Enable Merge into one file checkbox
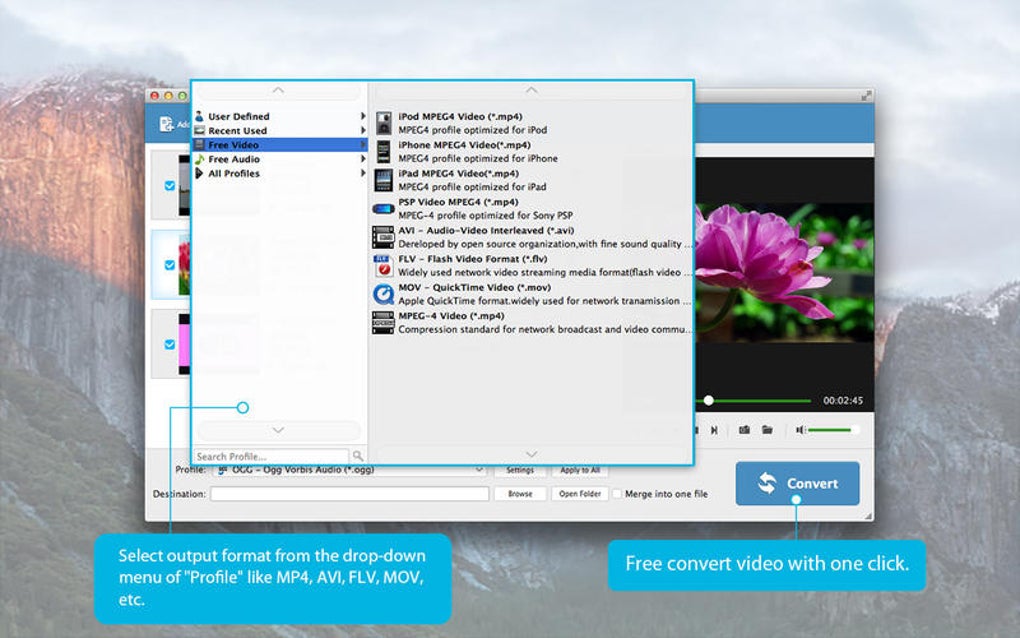The width and height of the screenshot is (1020, 638). point(617,494)
